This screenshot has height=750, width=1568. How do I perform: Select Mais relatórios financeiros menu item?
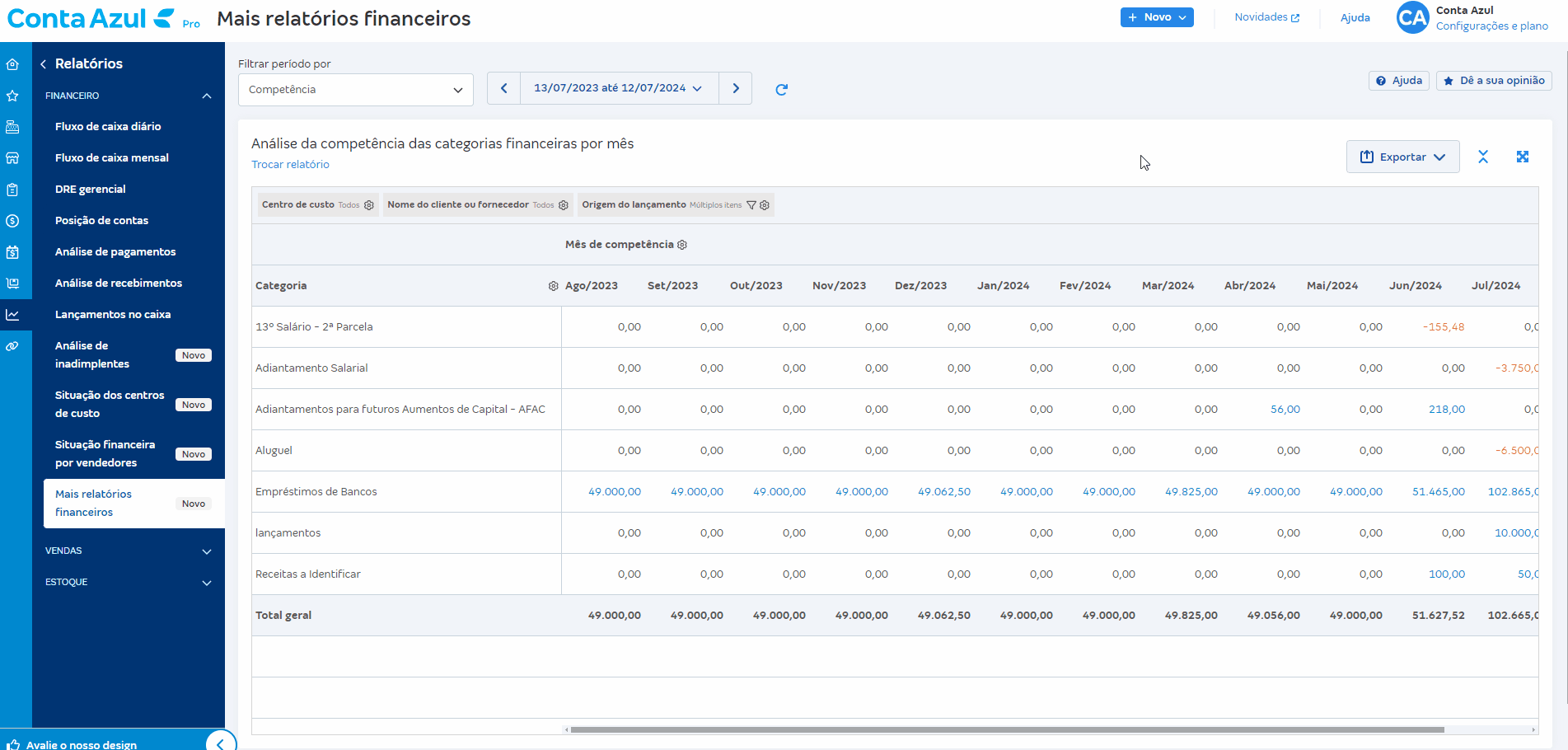[x=133, y=503]
